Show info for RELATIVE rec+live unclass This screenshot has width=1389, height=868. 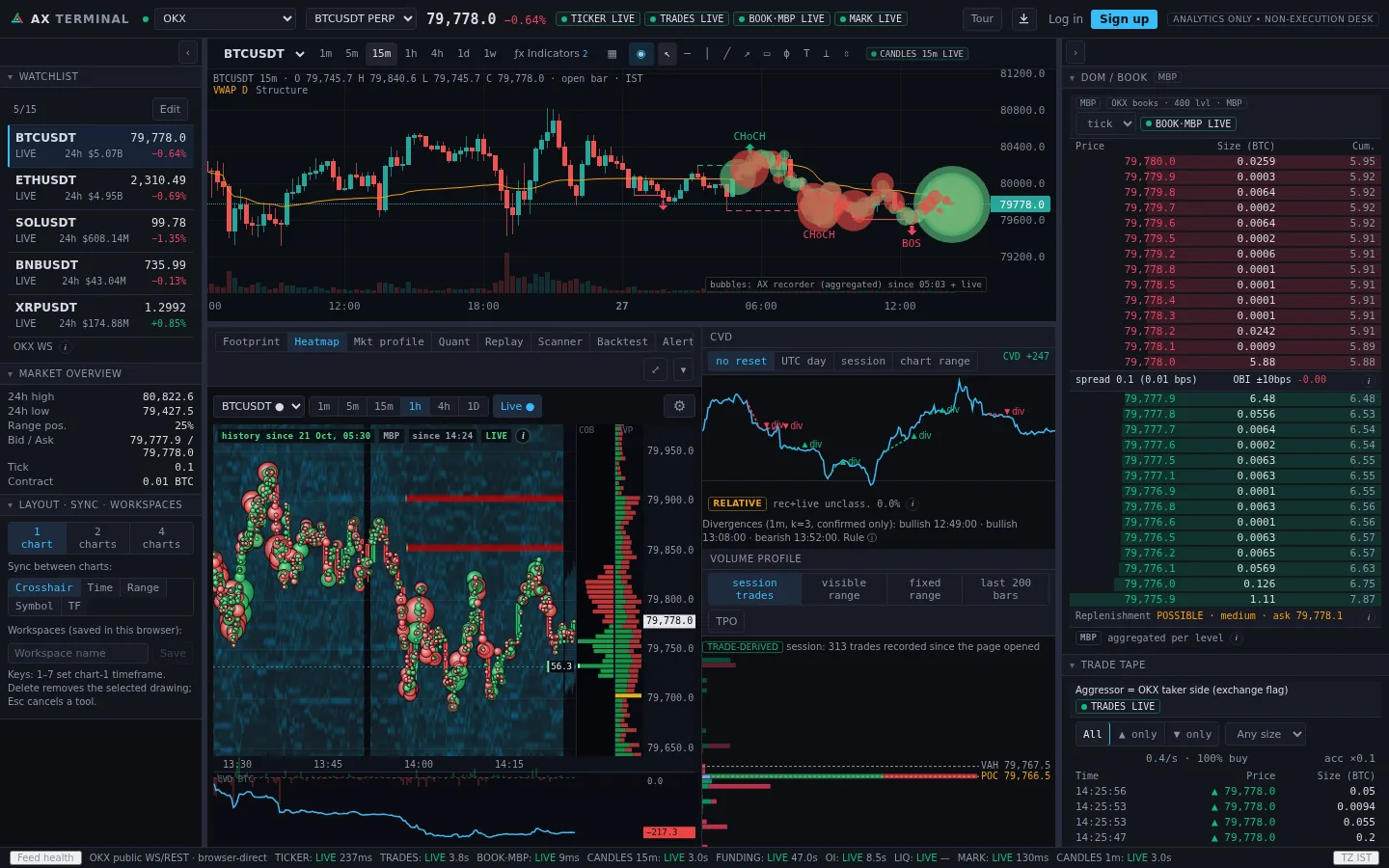coord(912,503)
